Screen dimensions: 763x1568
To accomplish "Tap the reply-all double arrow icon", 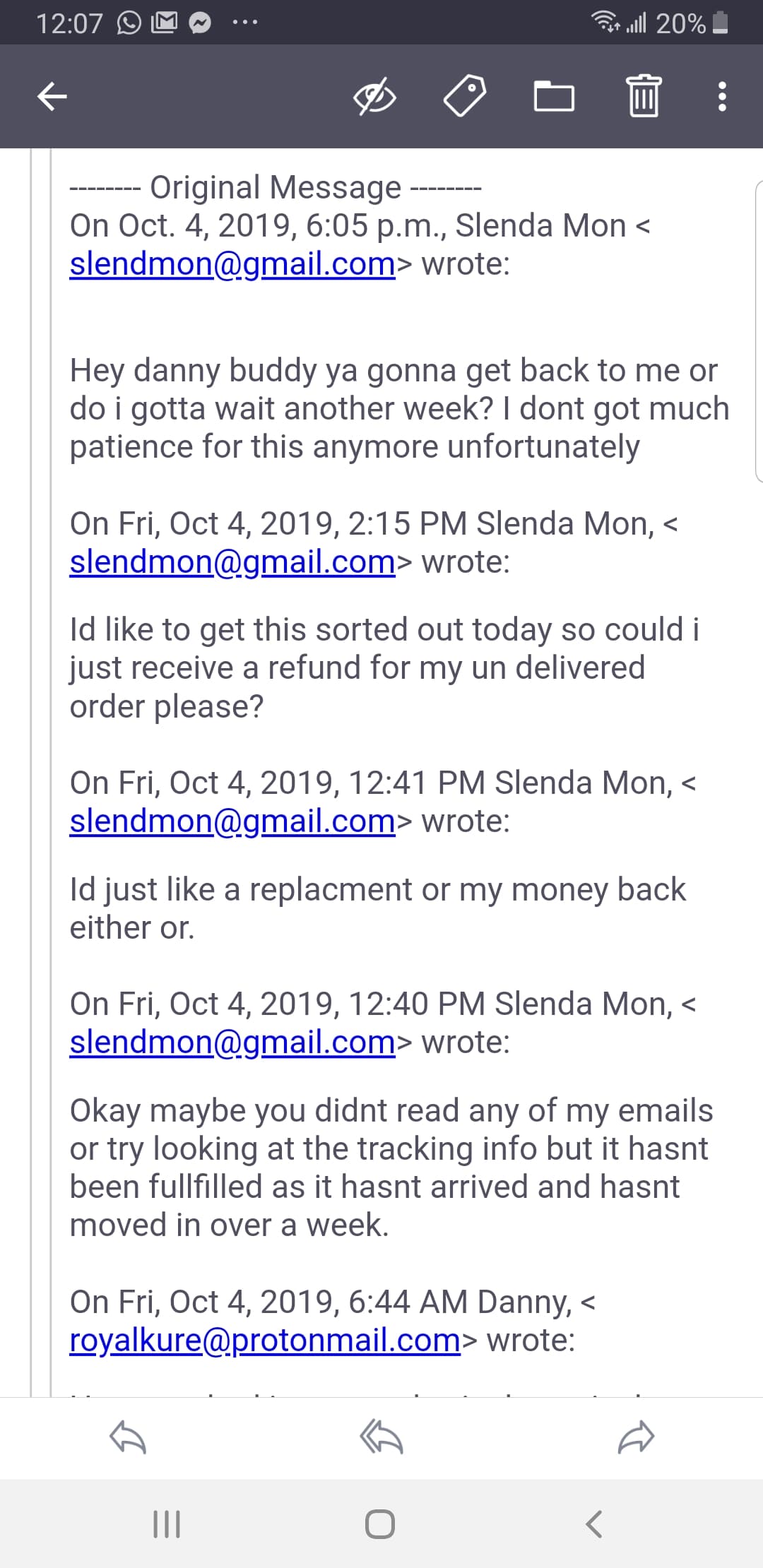I will click(381, 1437).
